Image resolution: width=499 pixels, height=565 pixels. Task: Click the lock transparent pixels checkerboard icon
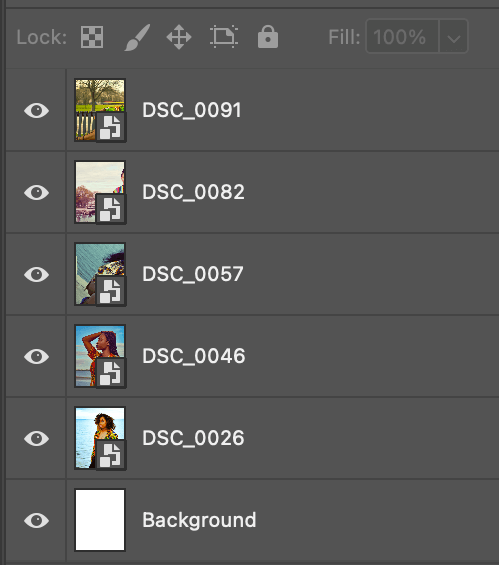pyautogui.click(x=92, y=37)
